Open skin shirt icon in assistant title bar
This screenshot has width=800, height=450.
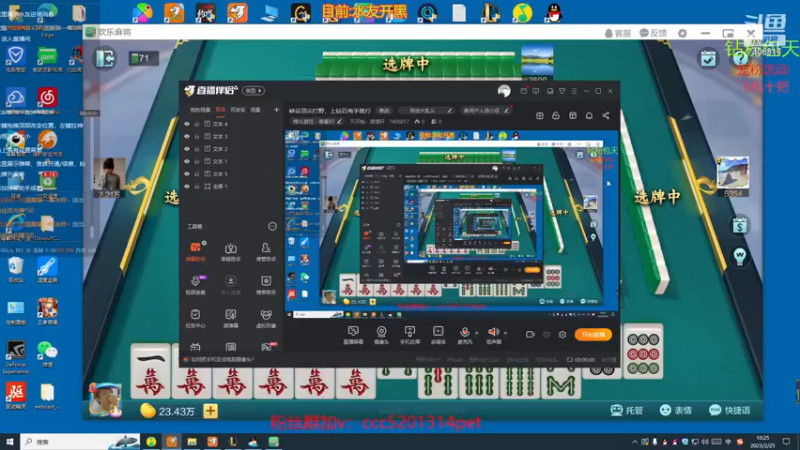pyautogui.click(x=562, y=91)
